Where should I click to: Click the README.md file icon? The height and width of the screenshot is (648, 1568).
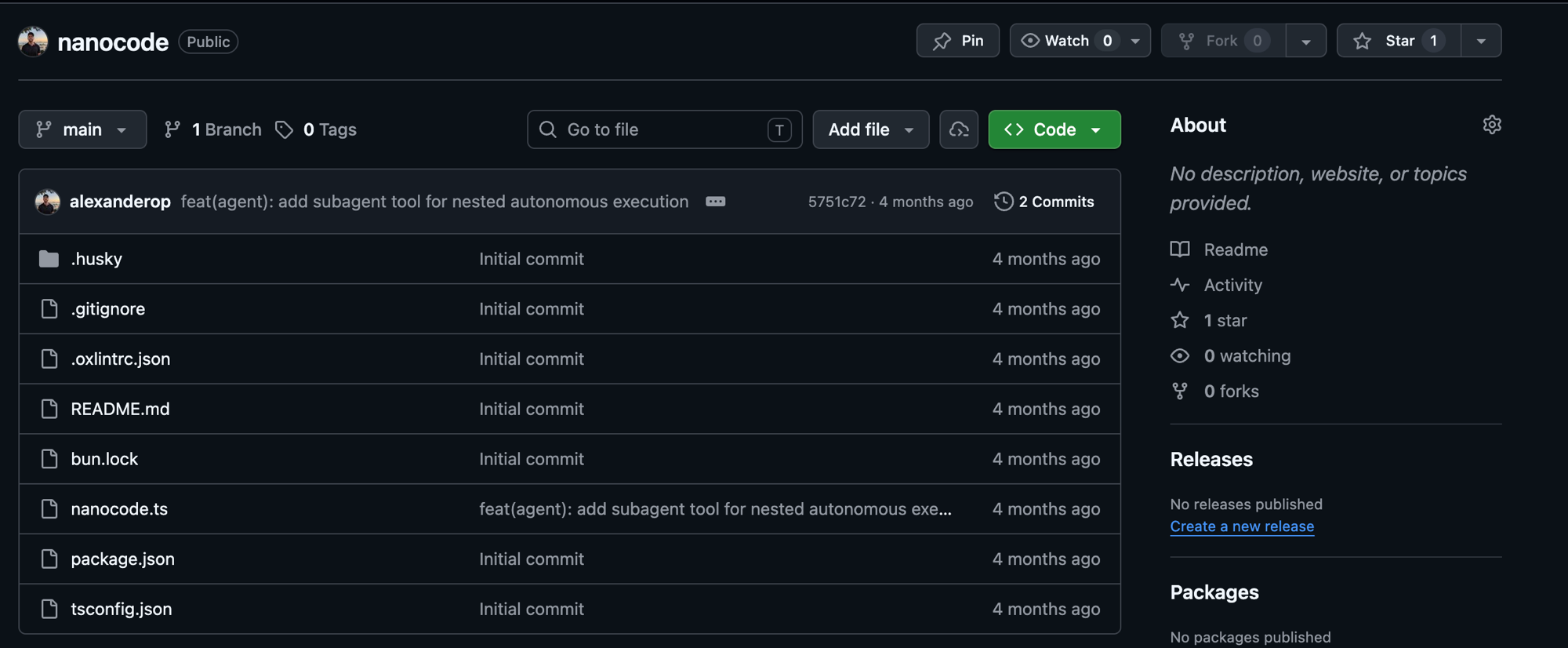(x=49, y=409)
